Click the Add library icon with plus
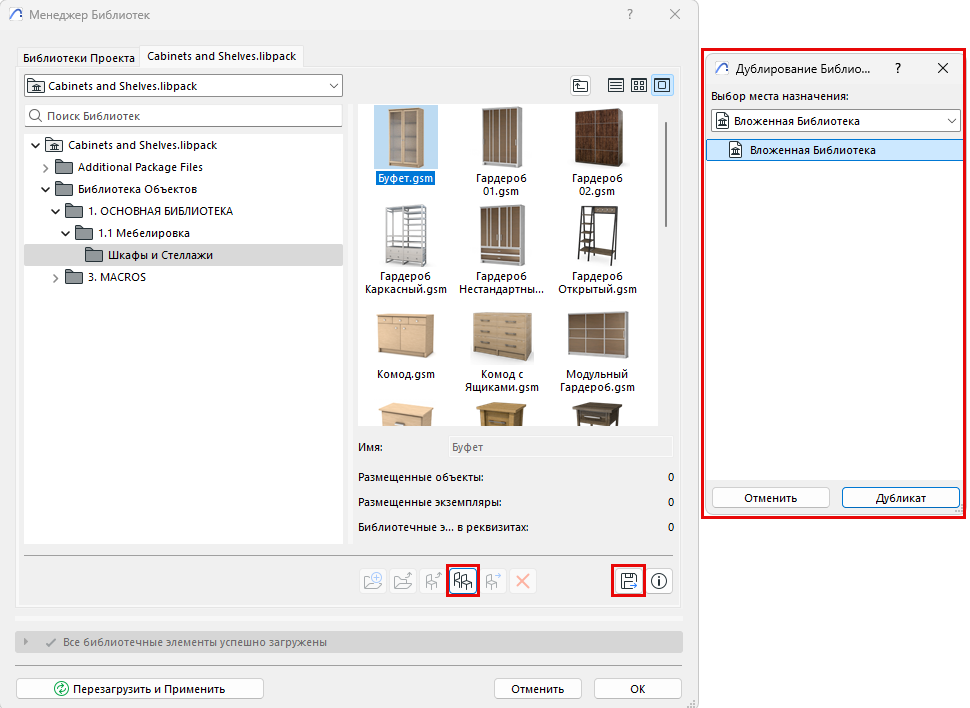 (x=373, y=581)
